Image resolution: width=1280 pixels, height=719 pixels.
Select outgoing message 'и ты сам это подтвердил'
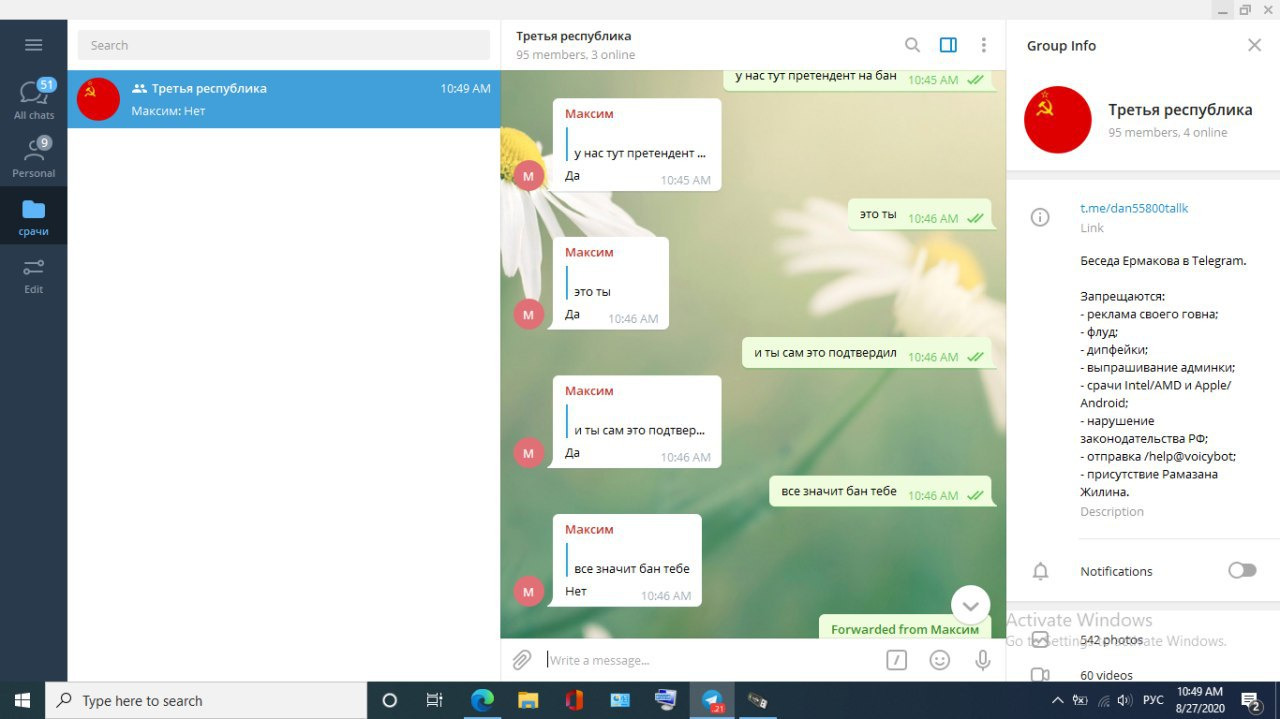coord(867,354)
